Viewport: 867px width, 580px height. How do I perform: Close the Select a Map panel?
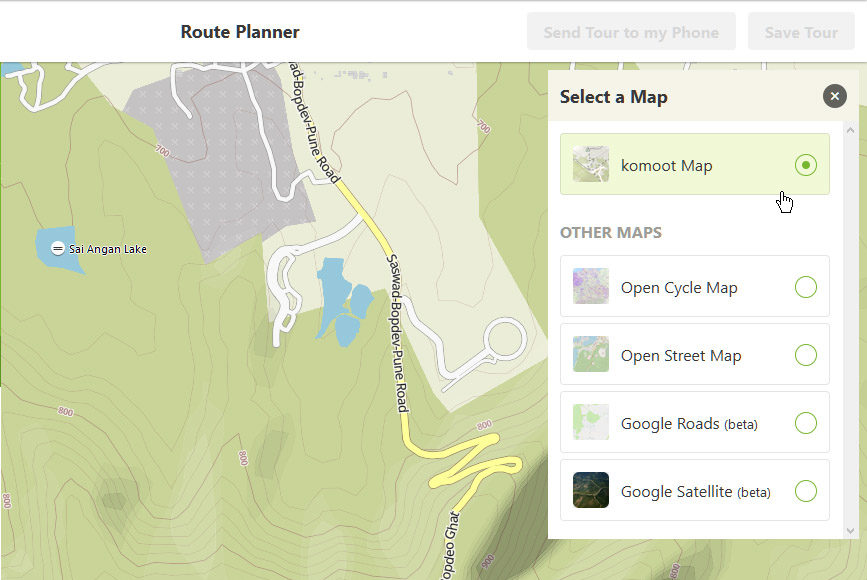pos(834,96)
